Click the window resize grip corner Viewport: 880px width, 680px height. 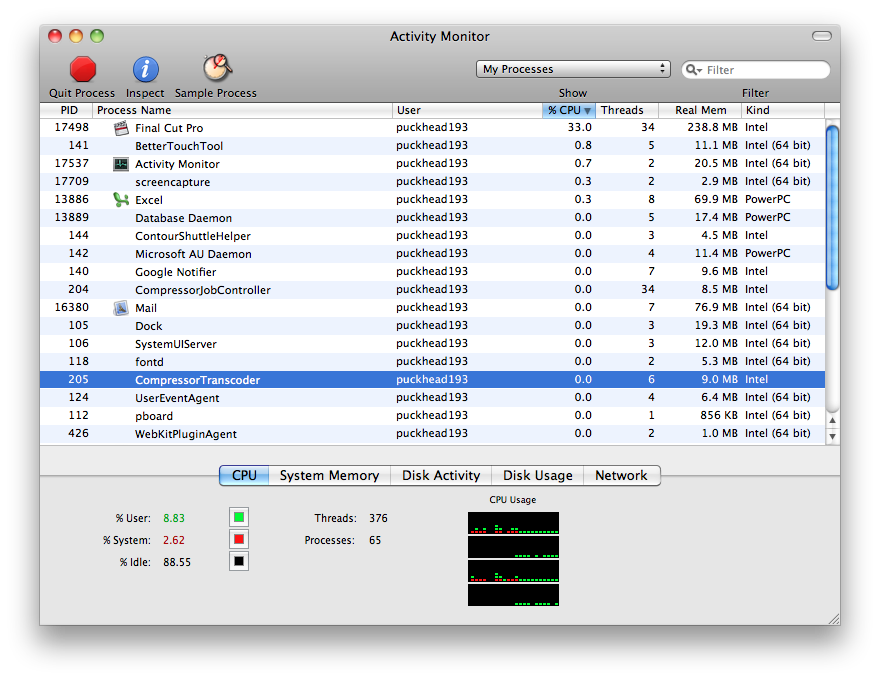[x=834, y=619]
